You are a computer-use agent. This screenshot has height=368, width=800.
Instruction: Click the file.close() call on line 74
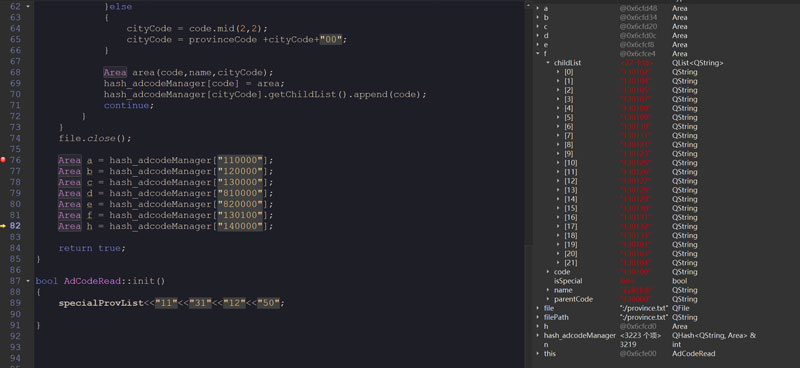95,138
